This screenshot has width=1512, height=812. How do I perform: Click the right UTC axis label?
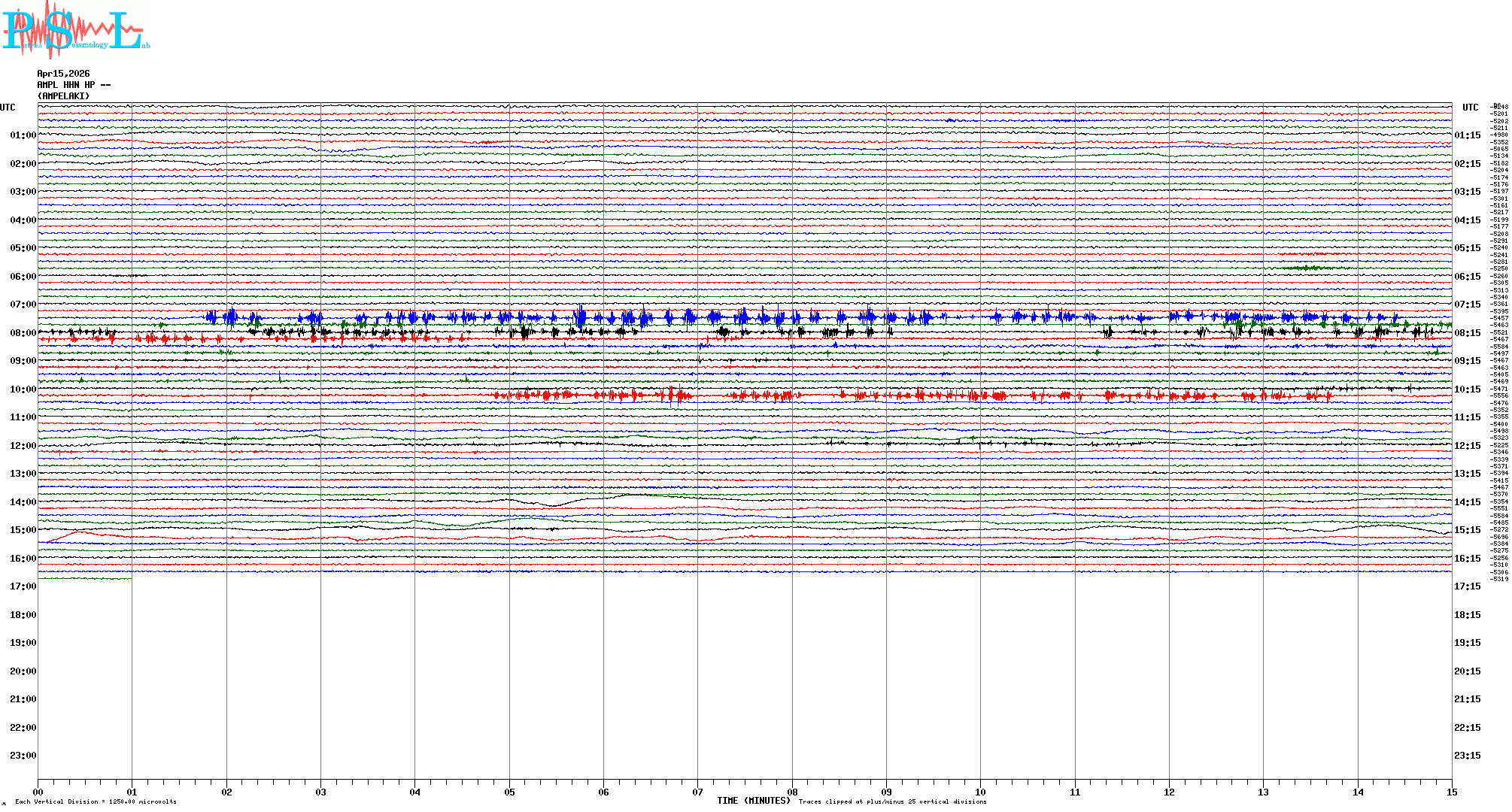tap(1470, 108)
